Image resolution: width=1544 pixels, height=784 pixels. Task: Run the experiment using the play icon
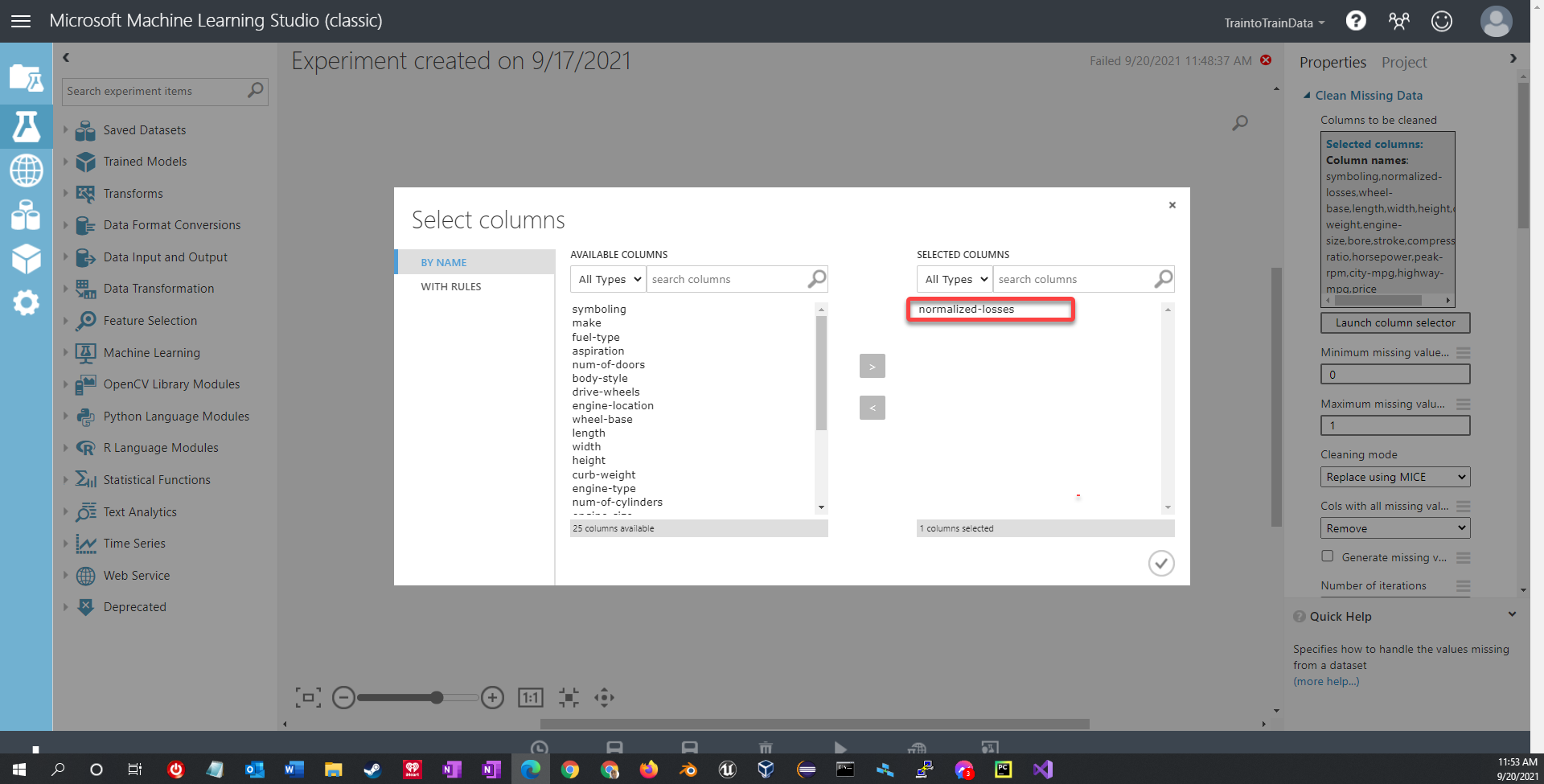point(840,748)
